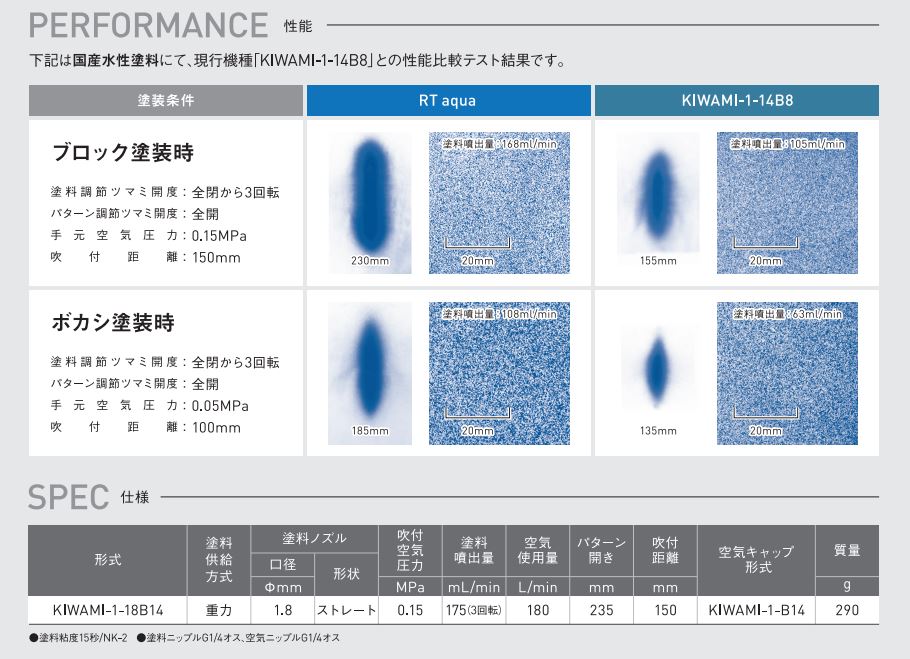This screenshot has width=910, height=659.
Task: Select the Φmm unit cell
Action: tap(283, 586)
